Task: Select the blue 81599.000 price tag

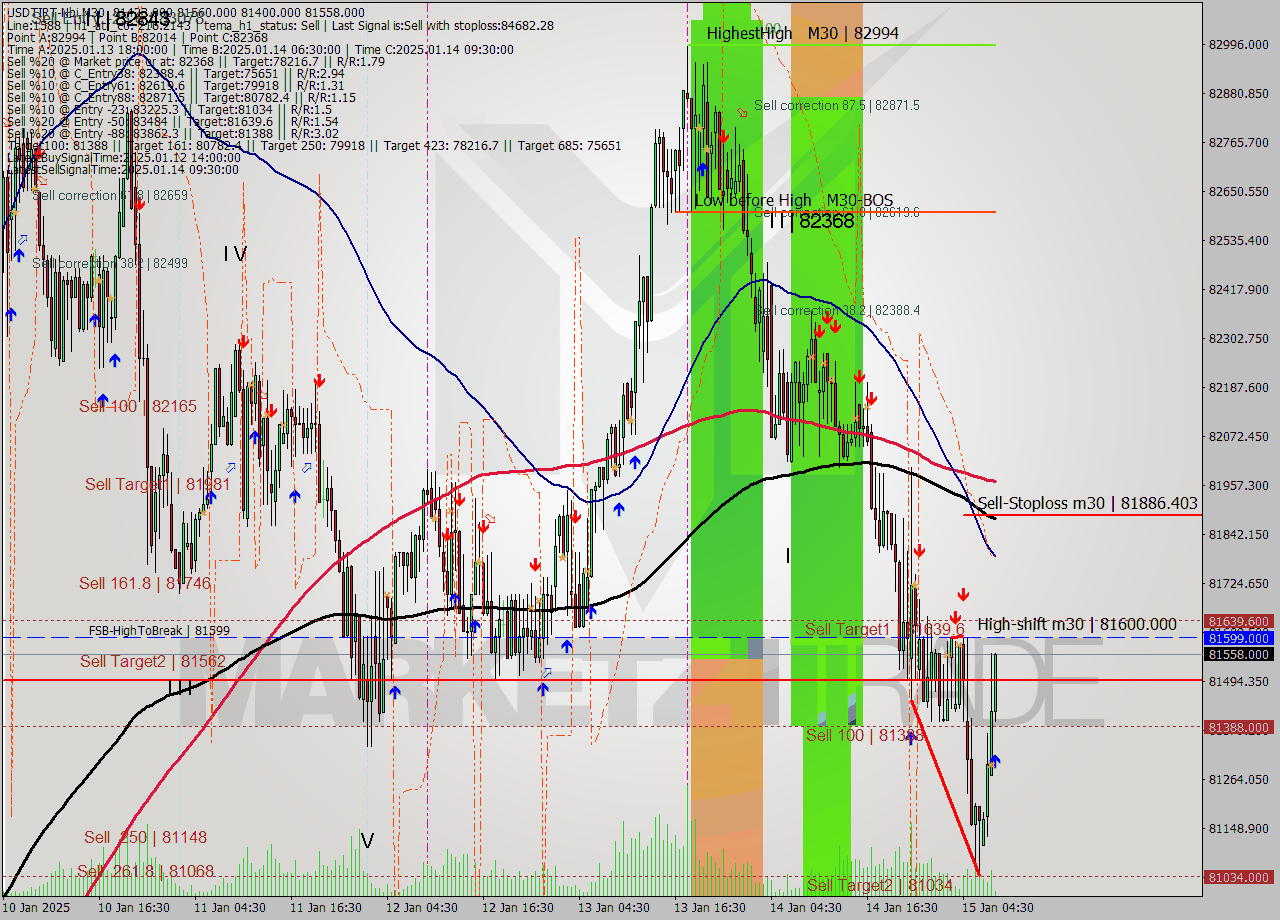Action: (x=1240, y=638)
